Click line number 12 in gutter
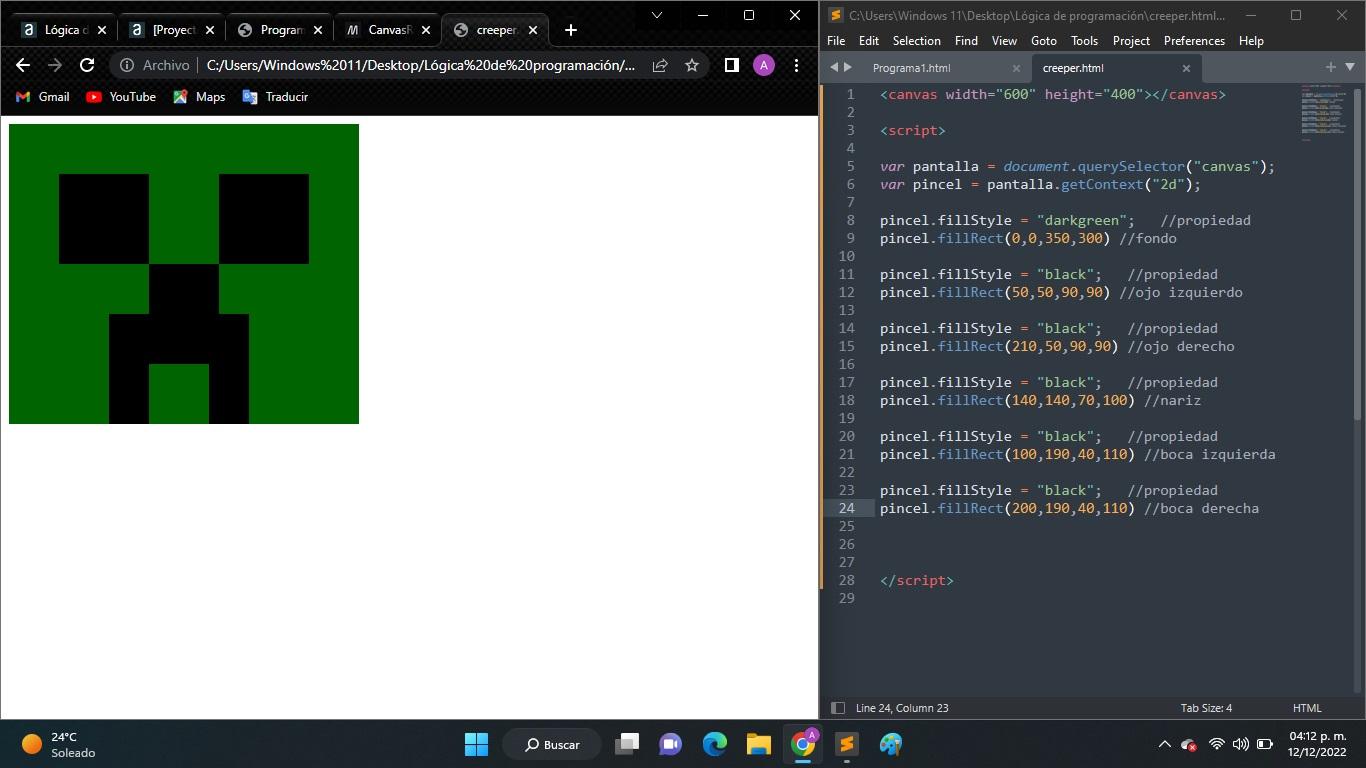This screenshot has width=1366, height=768. [847, 292]
